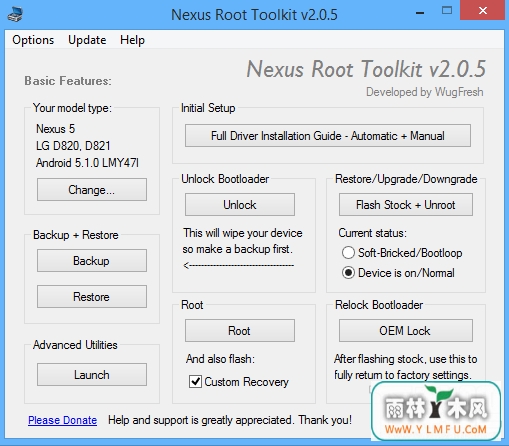Open the Options menu
Viewport: 509px width, 446px height.
coord(33,40)
